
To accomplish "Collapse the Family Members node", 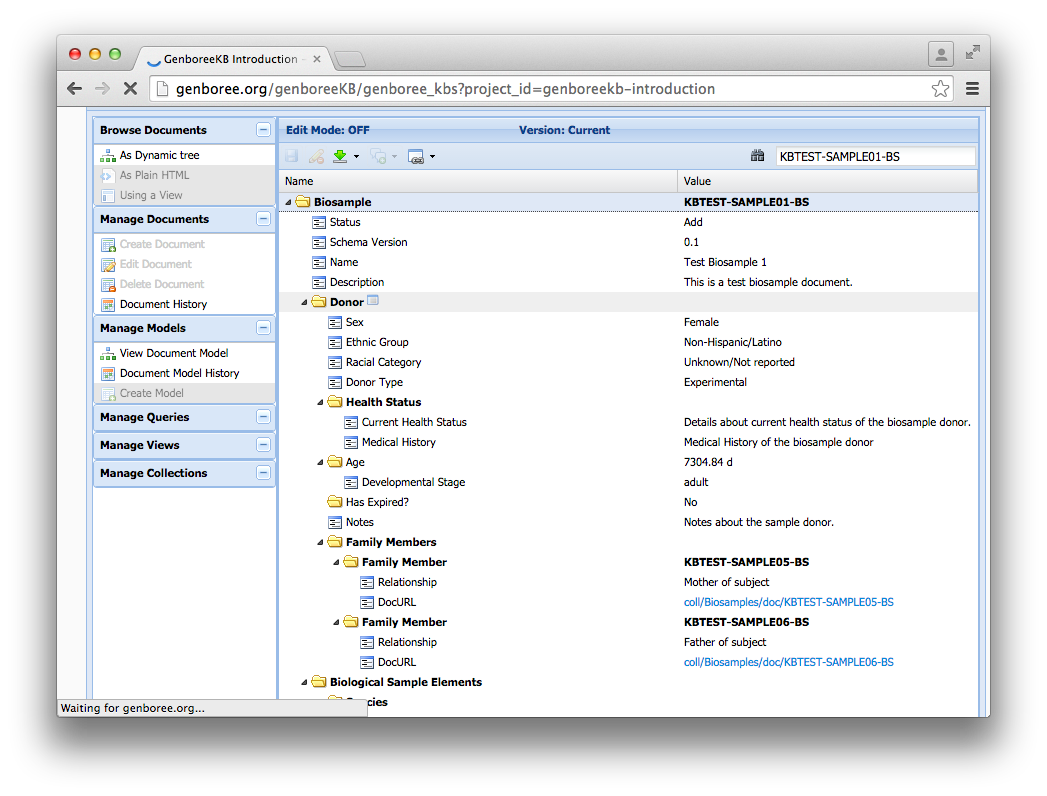I will point(321,542).
